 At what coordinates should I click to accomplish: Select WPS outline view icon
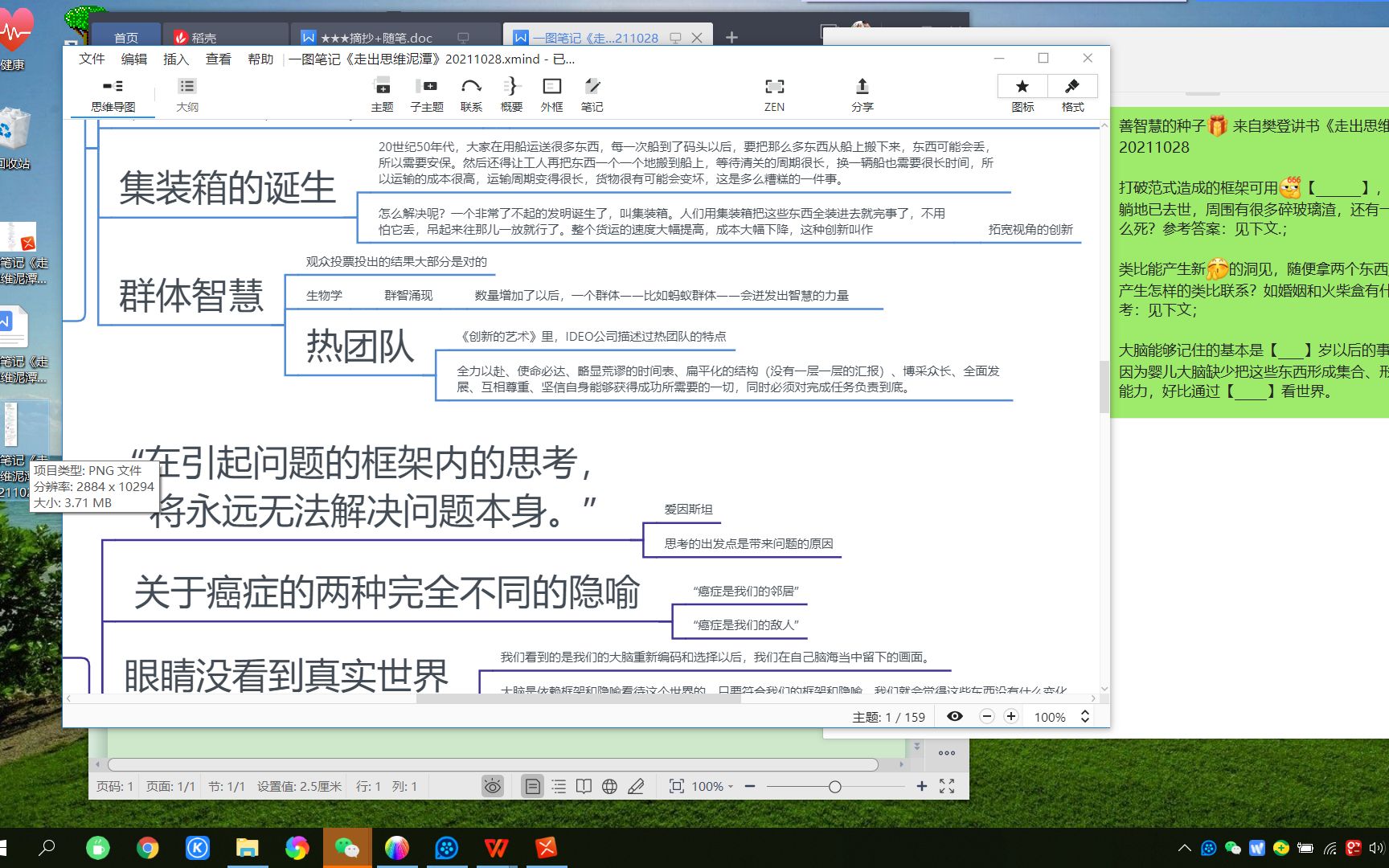[559, 786]
